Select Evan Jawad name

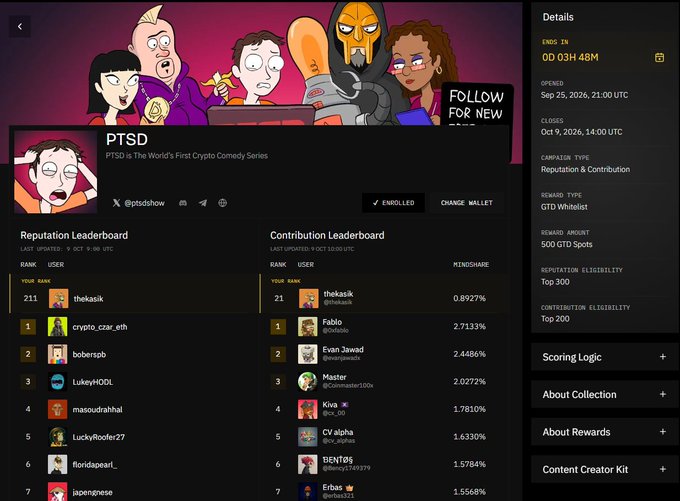click(x=343, y=350)
